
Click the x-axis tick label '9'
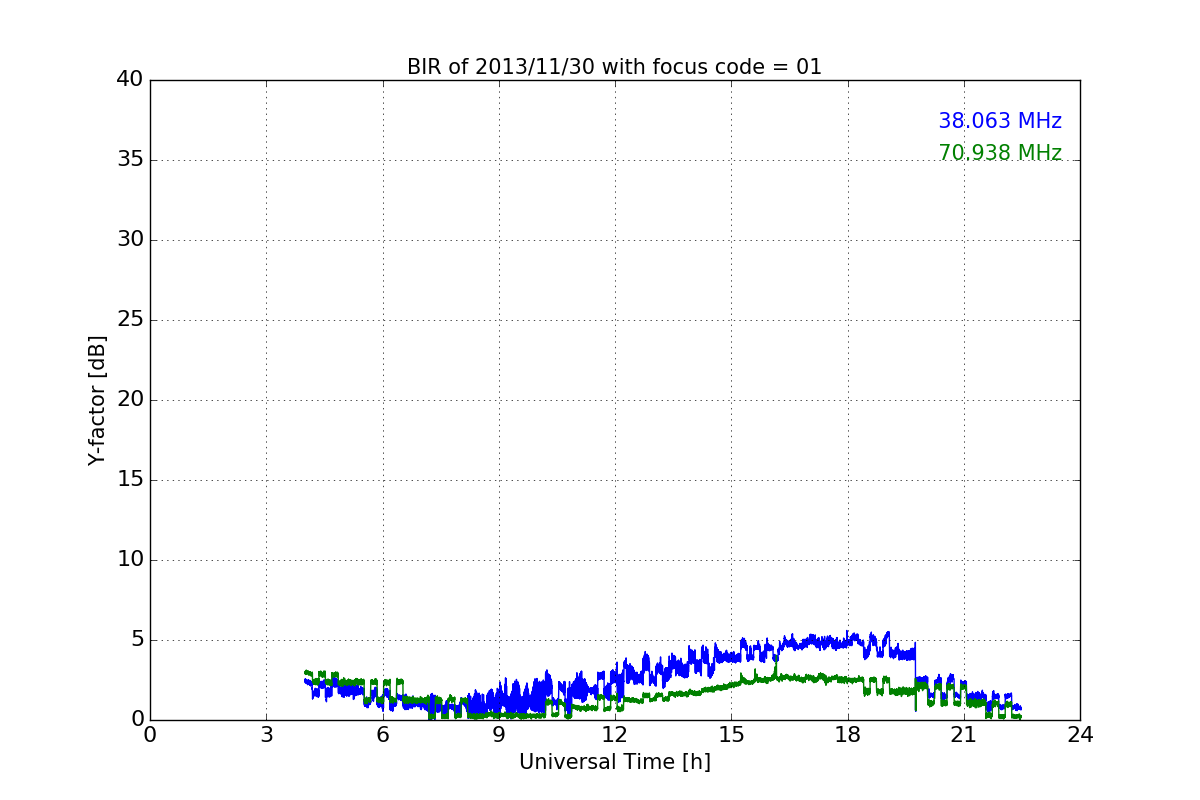(x=499, y=736)
